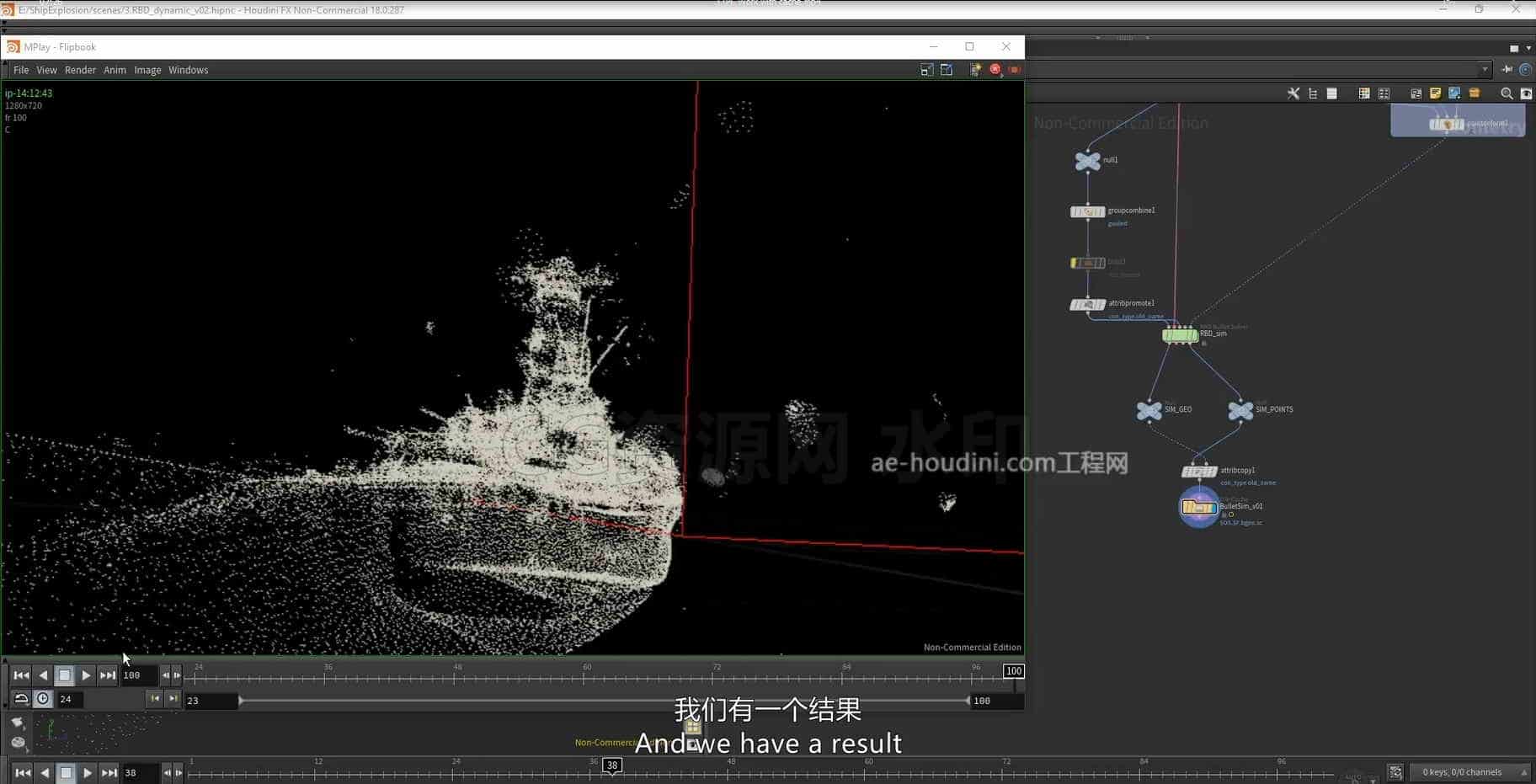This screenshot has height=784, width=1536.
Task: Toggle the MPlay realtime clock button
Action: tap(43, 699)
